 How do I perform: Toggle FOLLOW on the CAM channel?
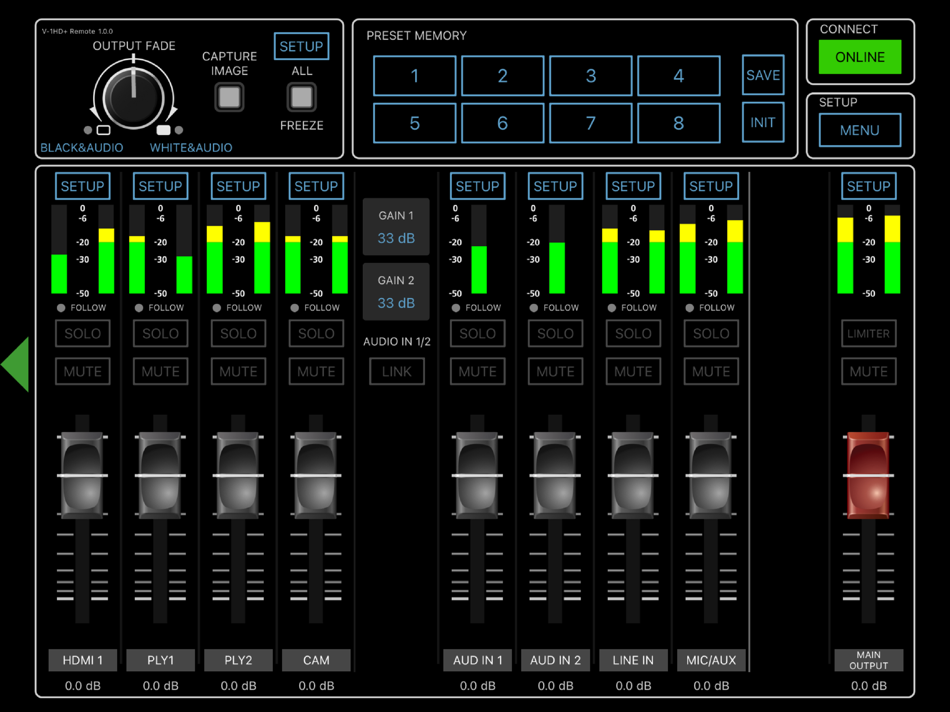coord(315,308)
